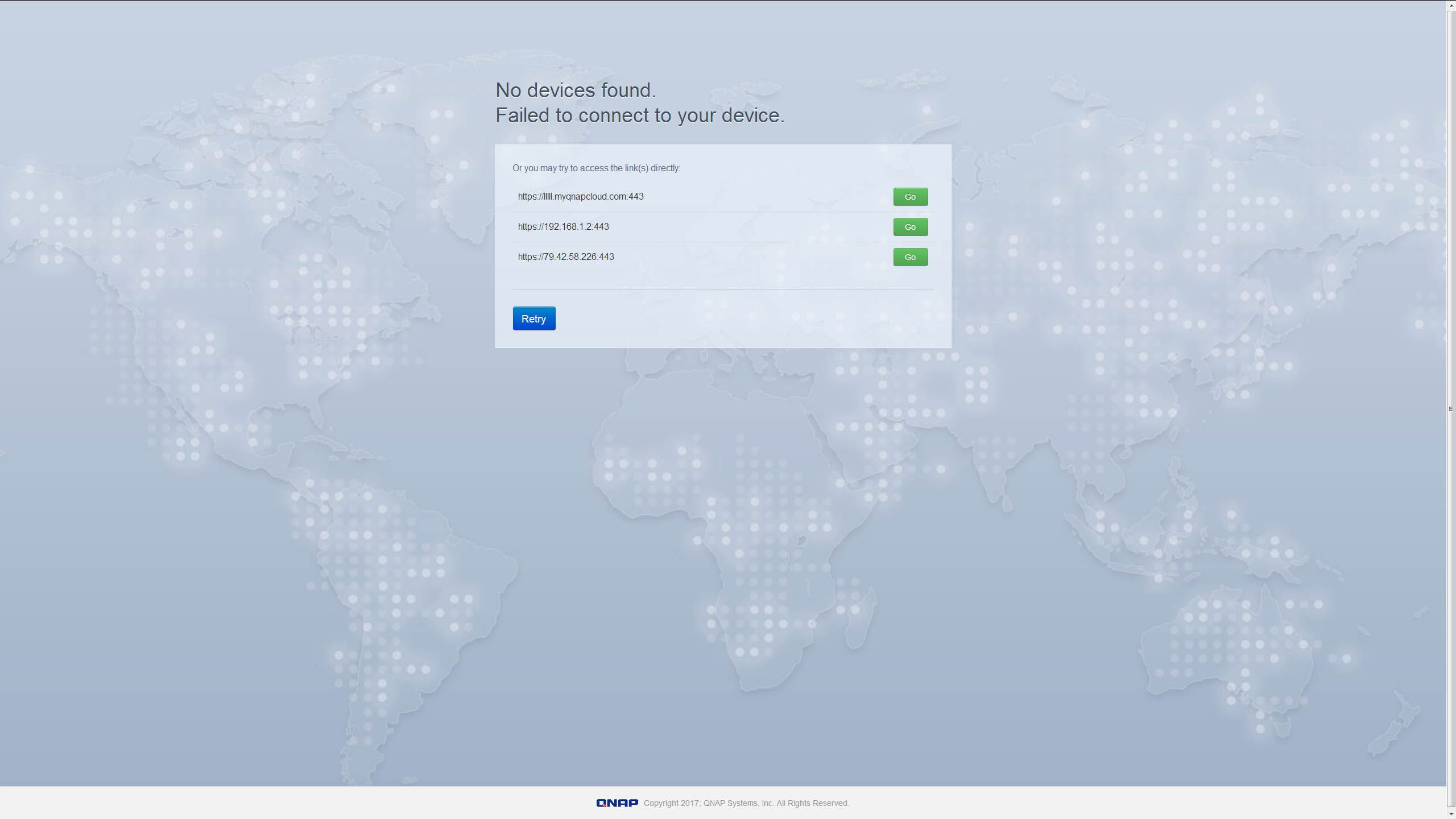1456x819 pixels.
Task: Click the "No devices found." heading
Action: [576, 90]
